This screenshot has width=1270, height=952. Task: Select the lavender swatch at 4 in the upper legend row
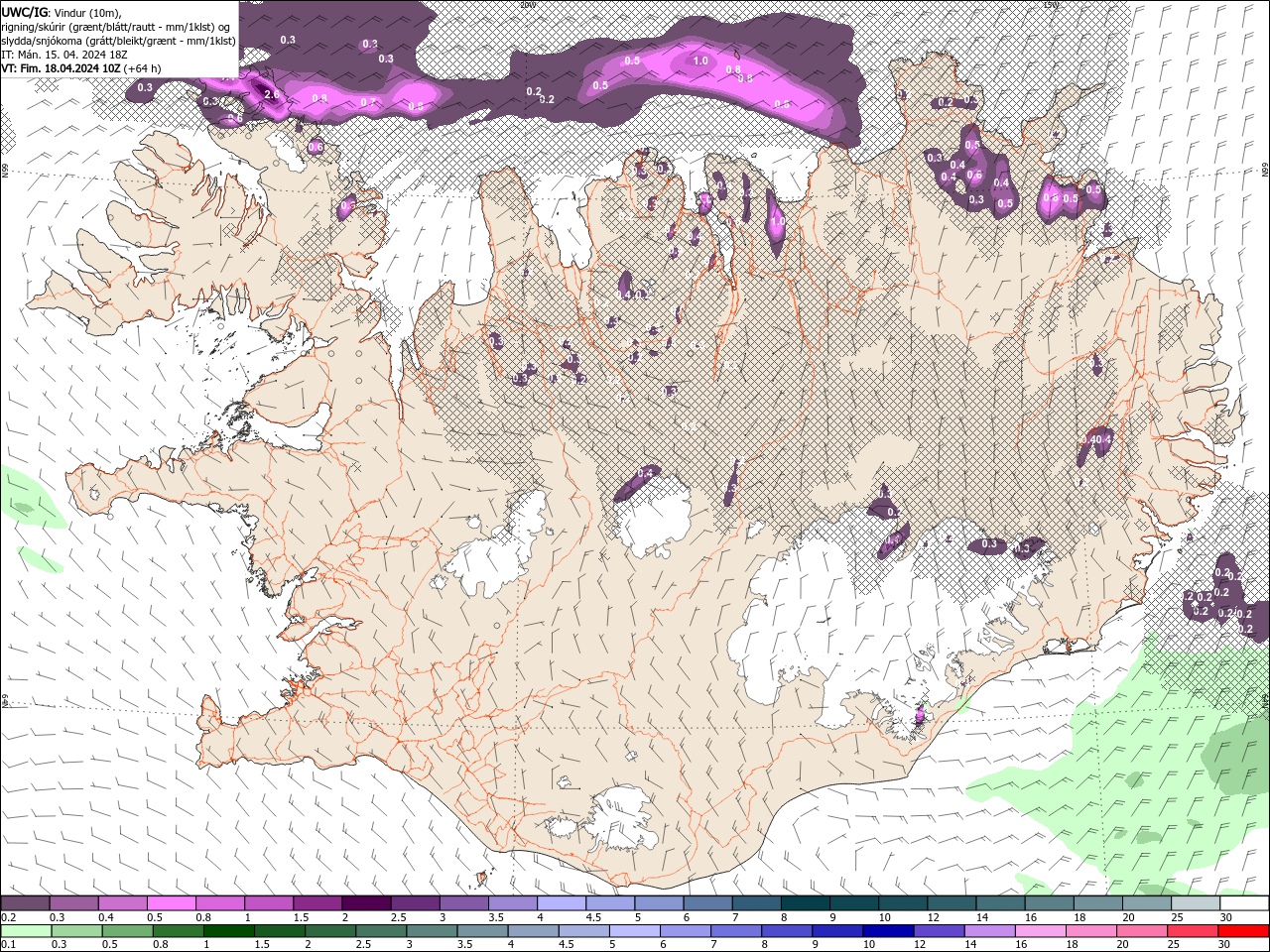[x=563, y=902]
